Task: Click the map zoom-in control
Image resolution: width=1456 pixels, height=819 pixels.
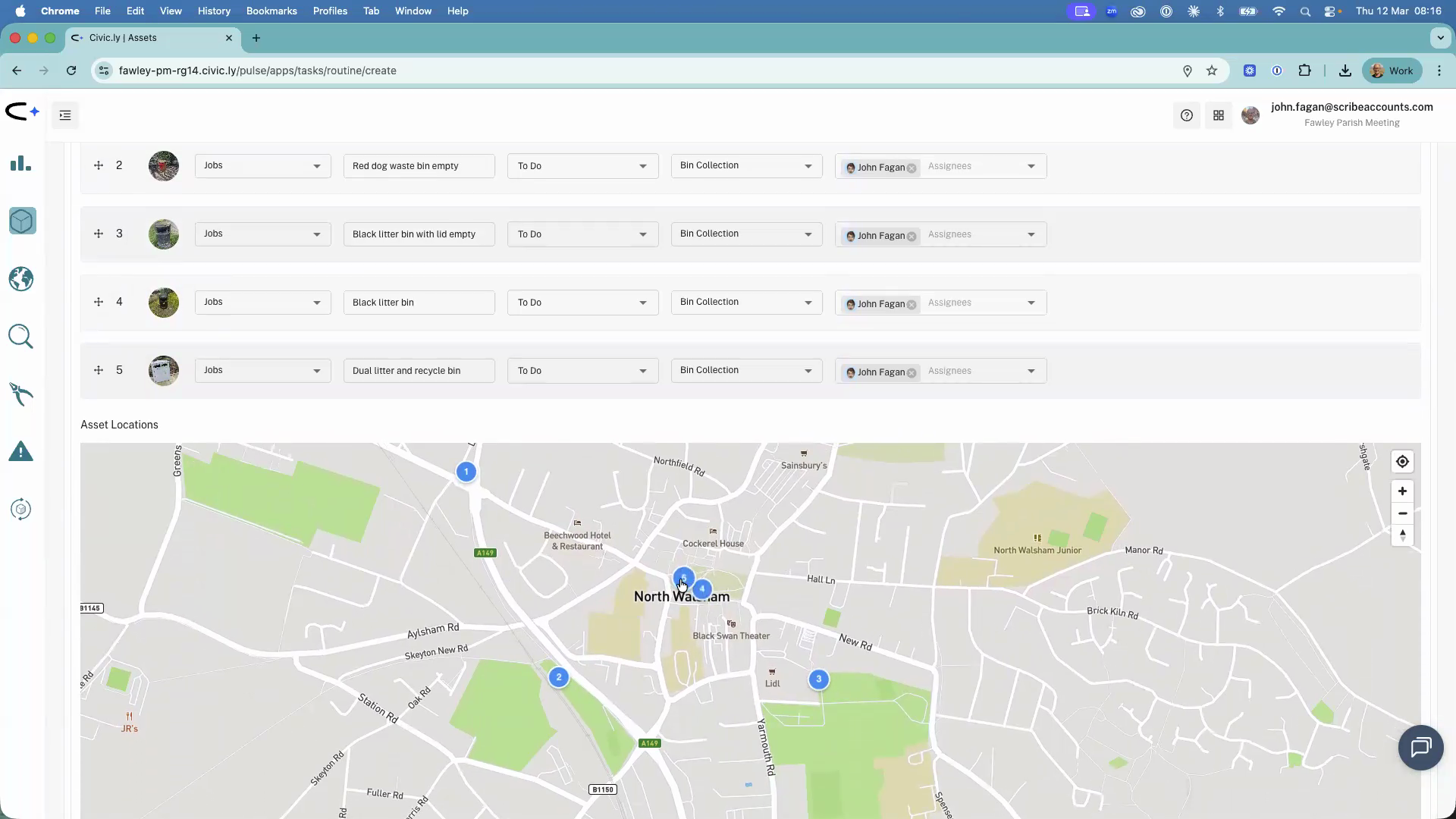Action: click(1401, 491)
